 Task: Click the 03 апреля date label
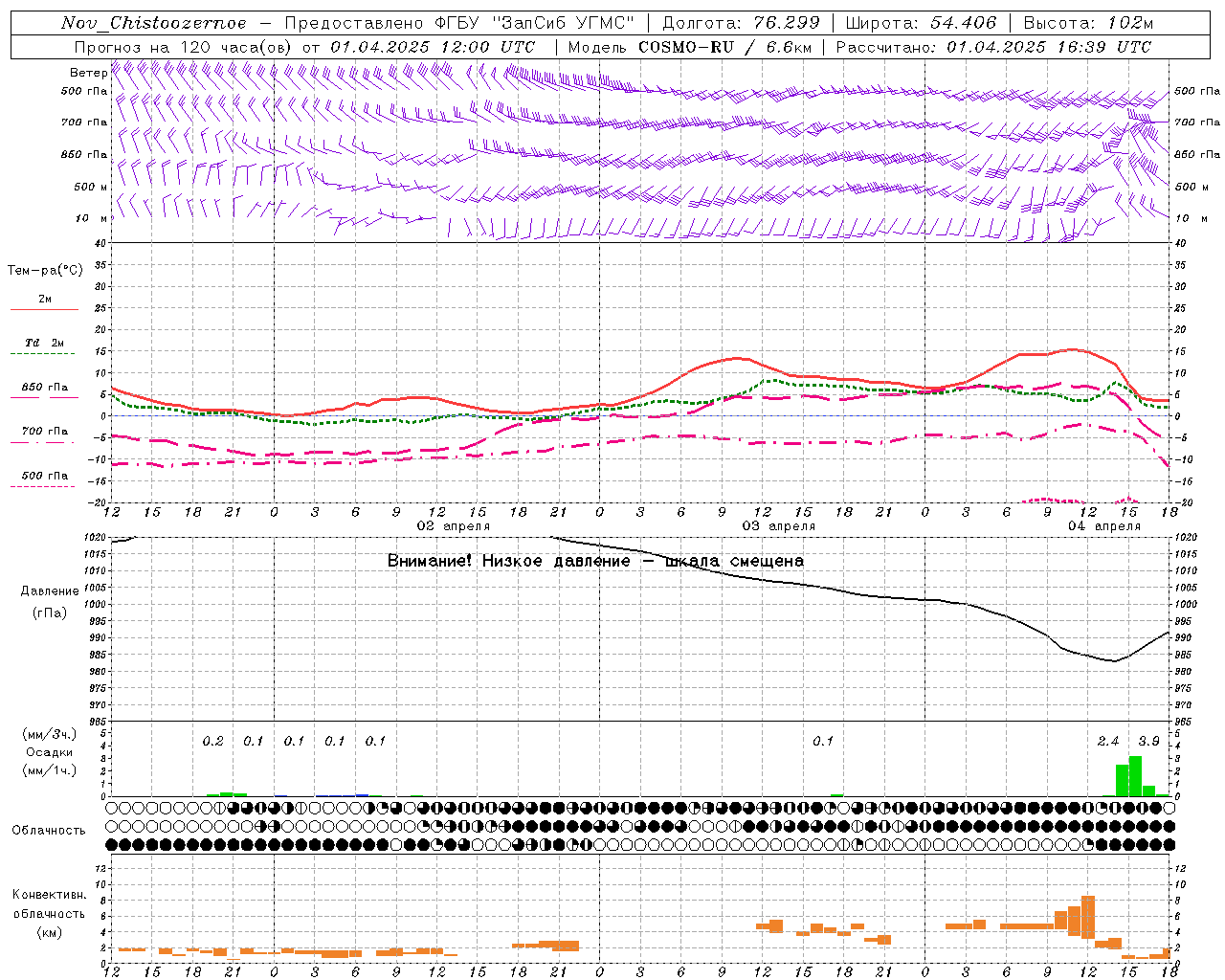click(x=779, y=526)
